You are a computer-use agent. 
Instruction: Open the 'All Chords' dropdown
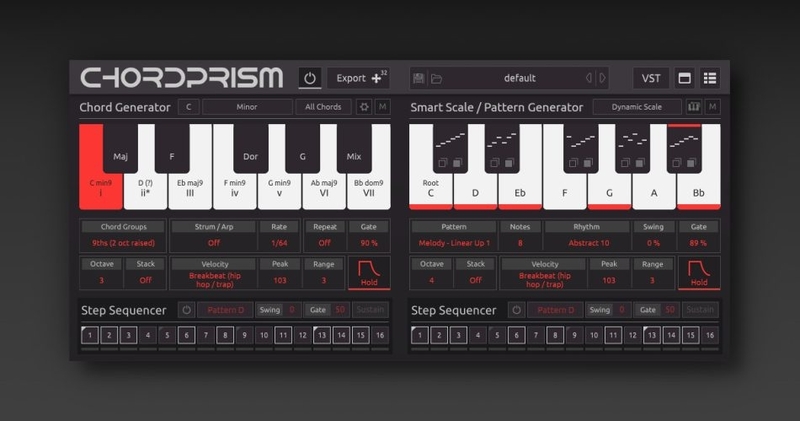click(x=323, y=107)
